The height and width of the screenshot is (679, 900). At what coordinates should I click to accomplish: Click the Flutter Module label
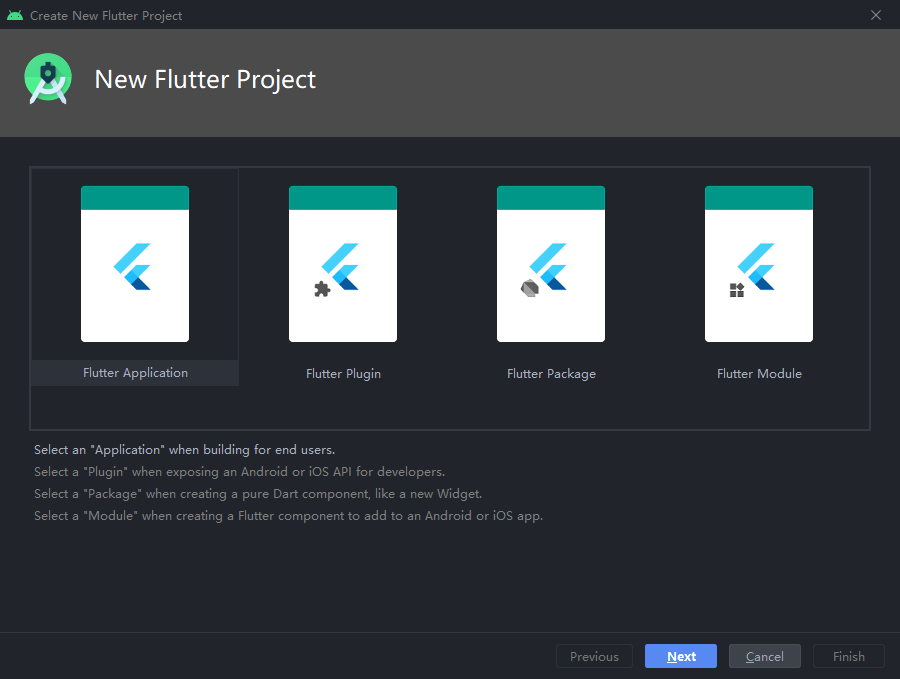(759, 374)
